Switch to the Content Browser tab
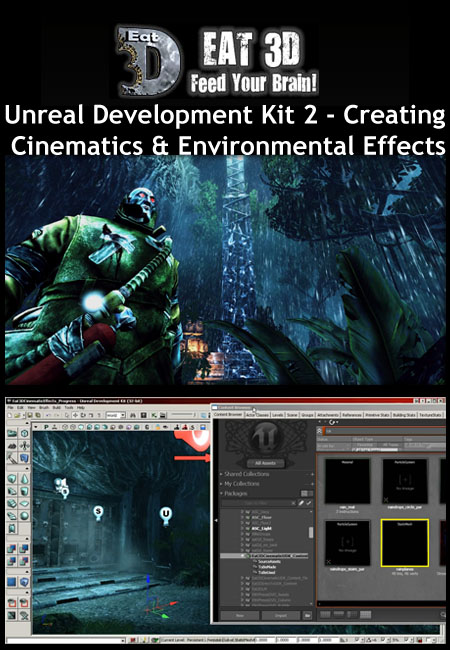Image resolution: width=450 pixels, height=650 pixels. pyautogui.click(x=228, y=415)
